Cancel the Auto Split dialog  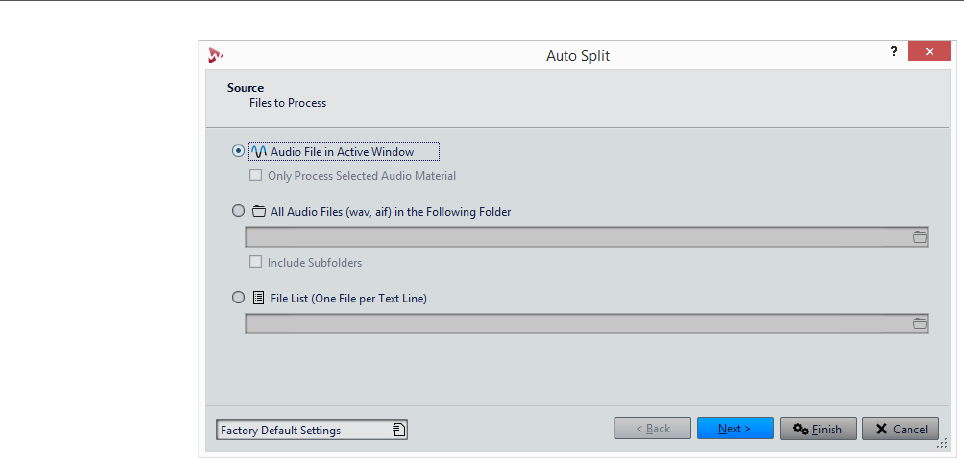[x=900, y=429]
